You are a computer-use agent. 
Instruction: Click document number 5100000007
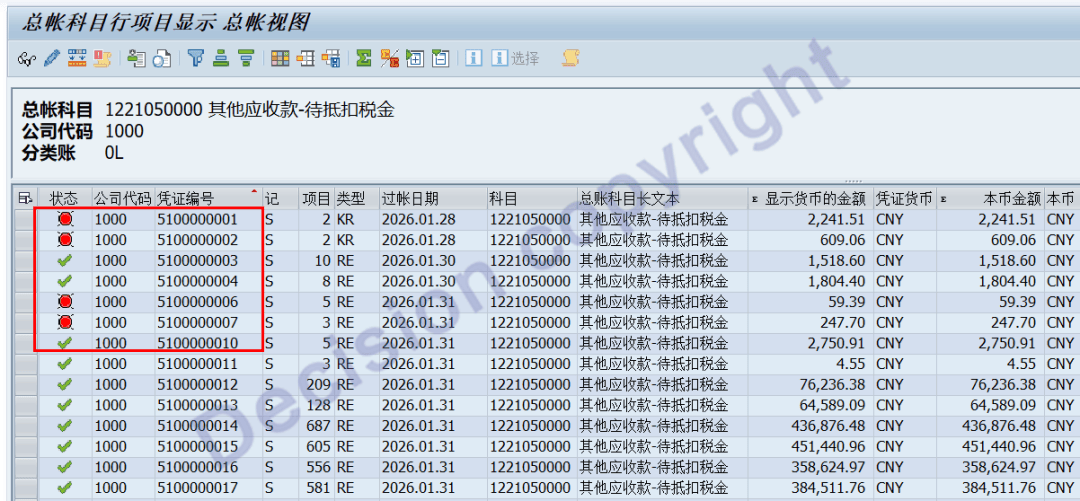coord(198,323)
